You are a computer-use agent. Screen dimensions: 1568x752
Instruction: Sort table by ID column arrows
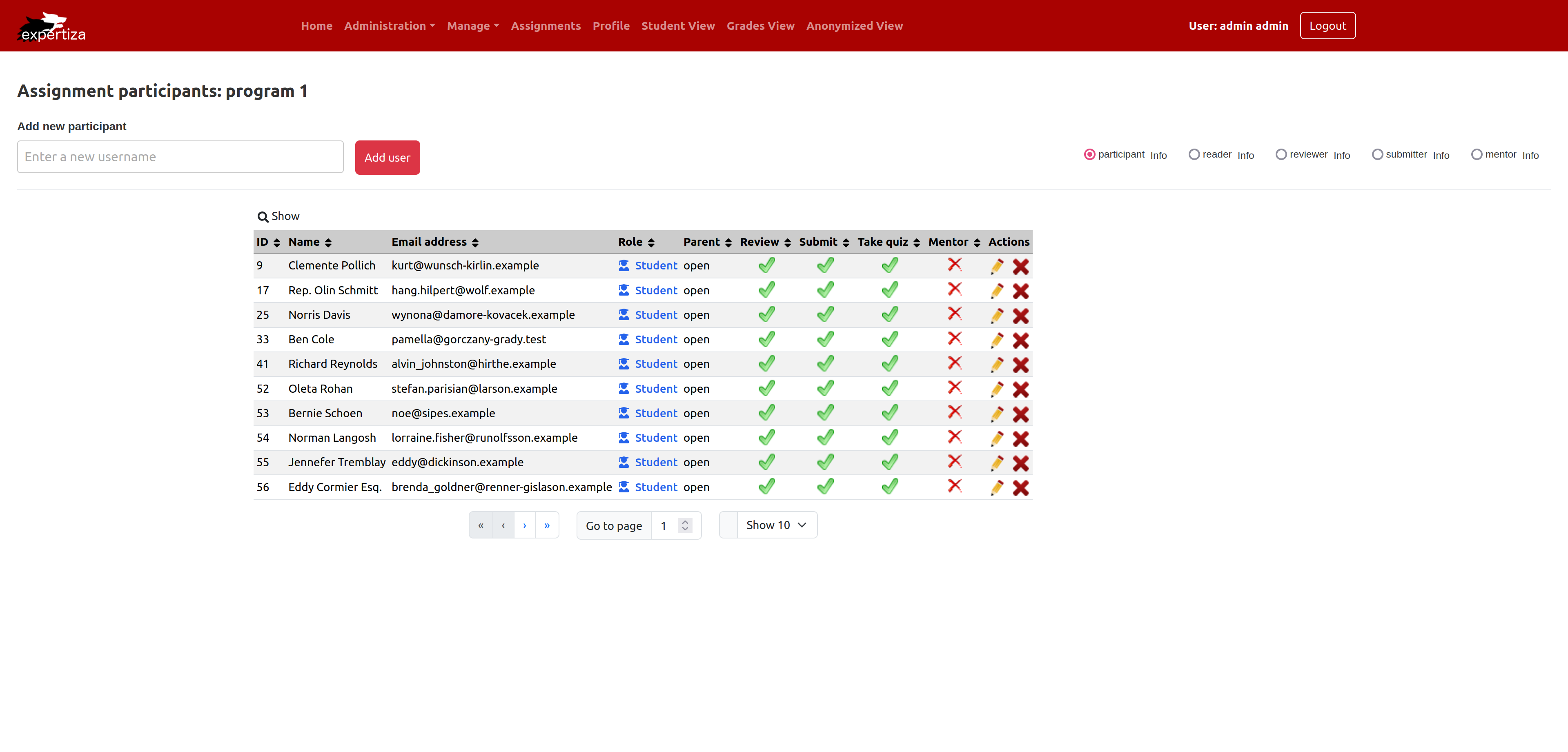pyautogui.click(x=276, y=243)
